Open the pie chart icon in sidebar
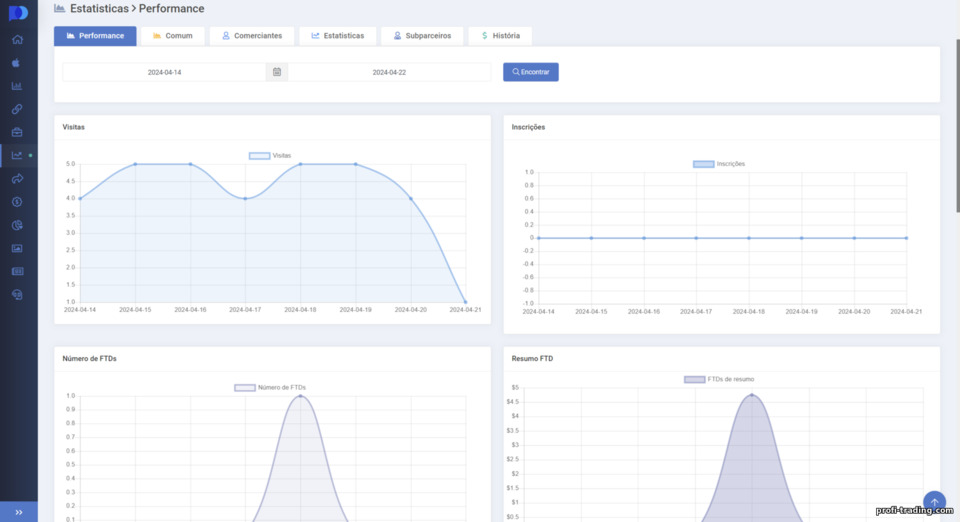Image resolution: width=960 pixels, height=522 pixels. (x=17, y=225)
